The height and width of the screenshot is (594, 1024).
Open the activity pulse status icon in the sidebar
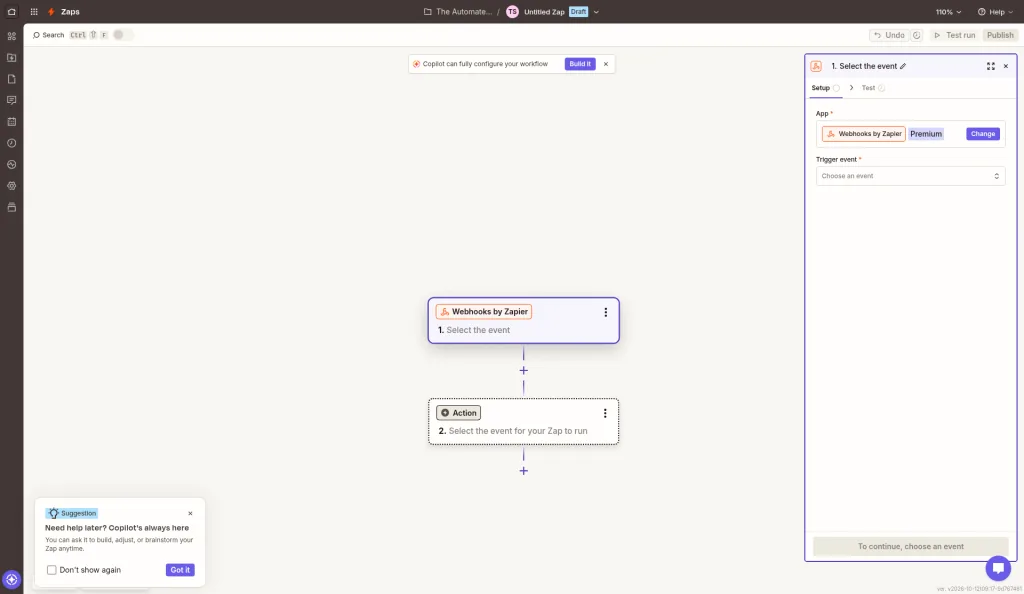[x=11, y=164]
